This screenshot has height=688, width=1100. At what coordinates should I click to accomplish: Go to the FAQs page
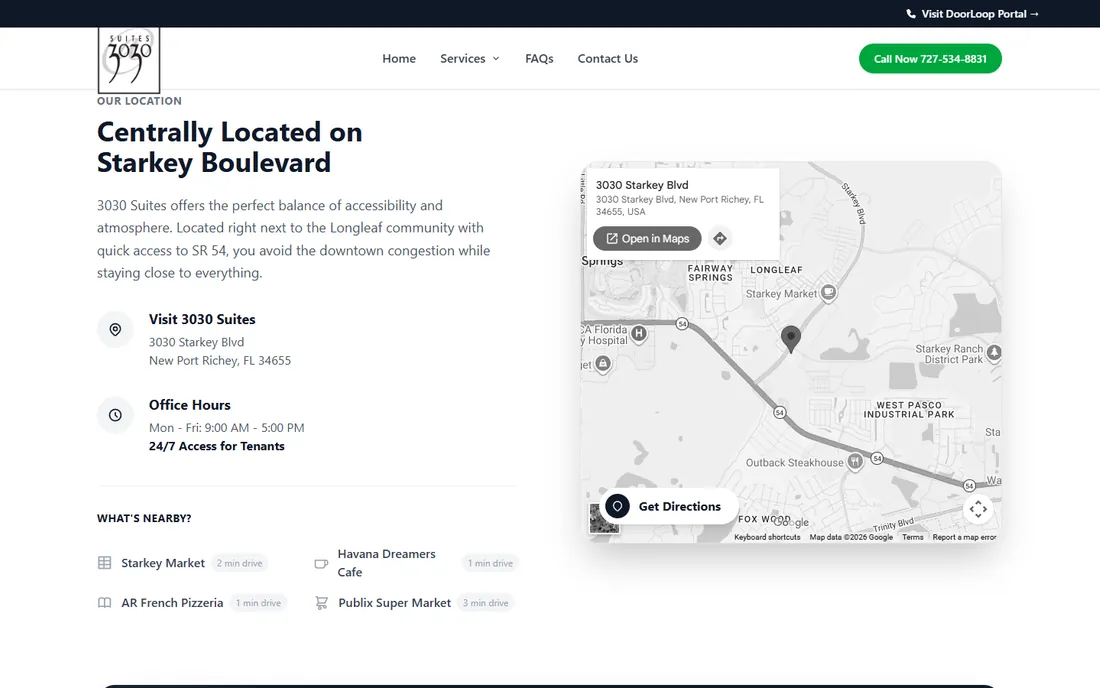[539, 59]
